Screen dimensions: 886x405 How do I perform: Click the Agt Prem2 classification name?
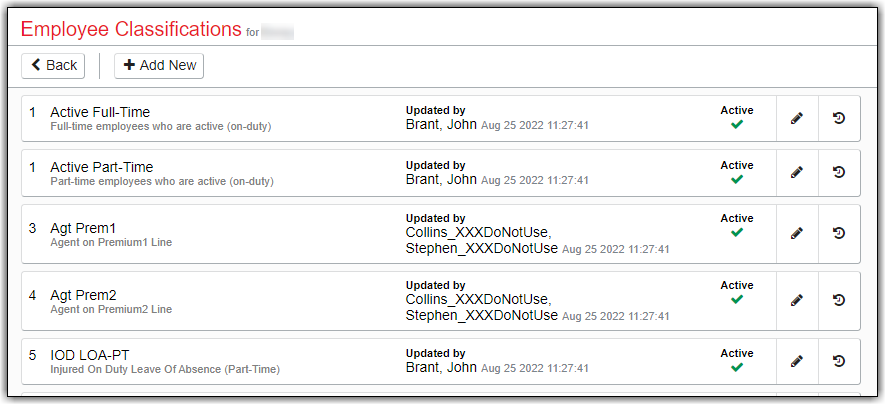click(83, 295)
